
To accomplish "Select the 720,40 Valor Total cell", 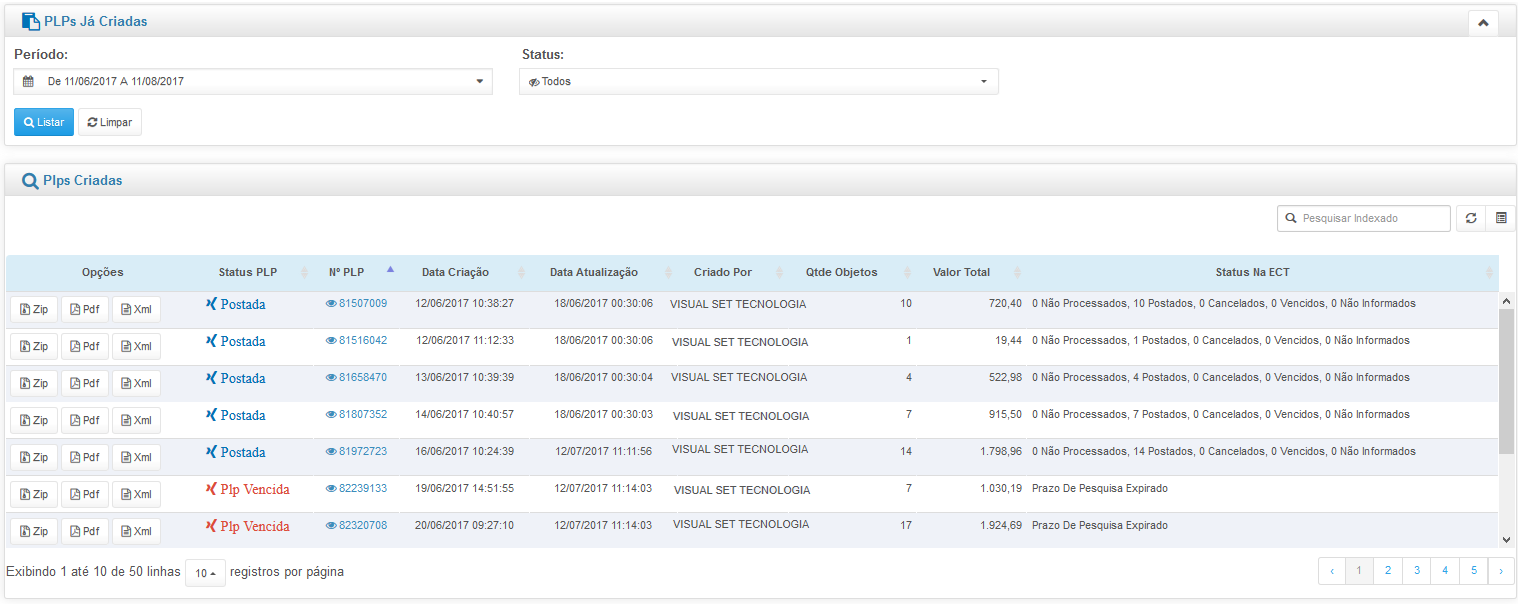I will click(x=1005, y=303).
